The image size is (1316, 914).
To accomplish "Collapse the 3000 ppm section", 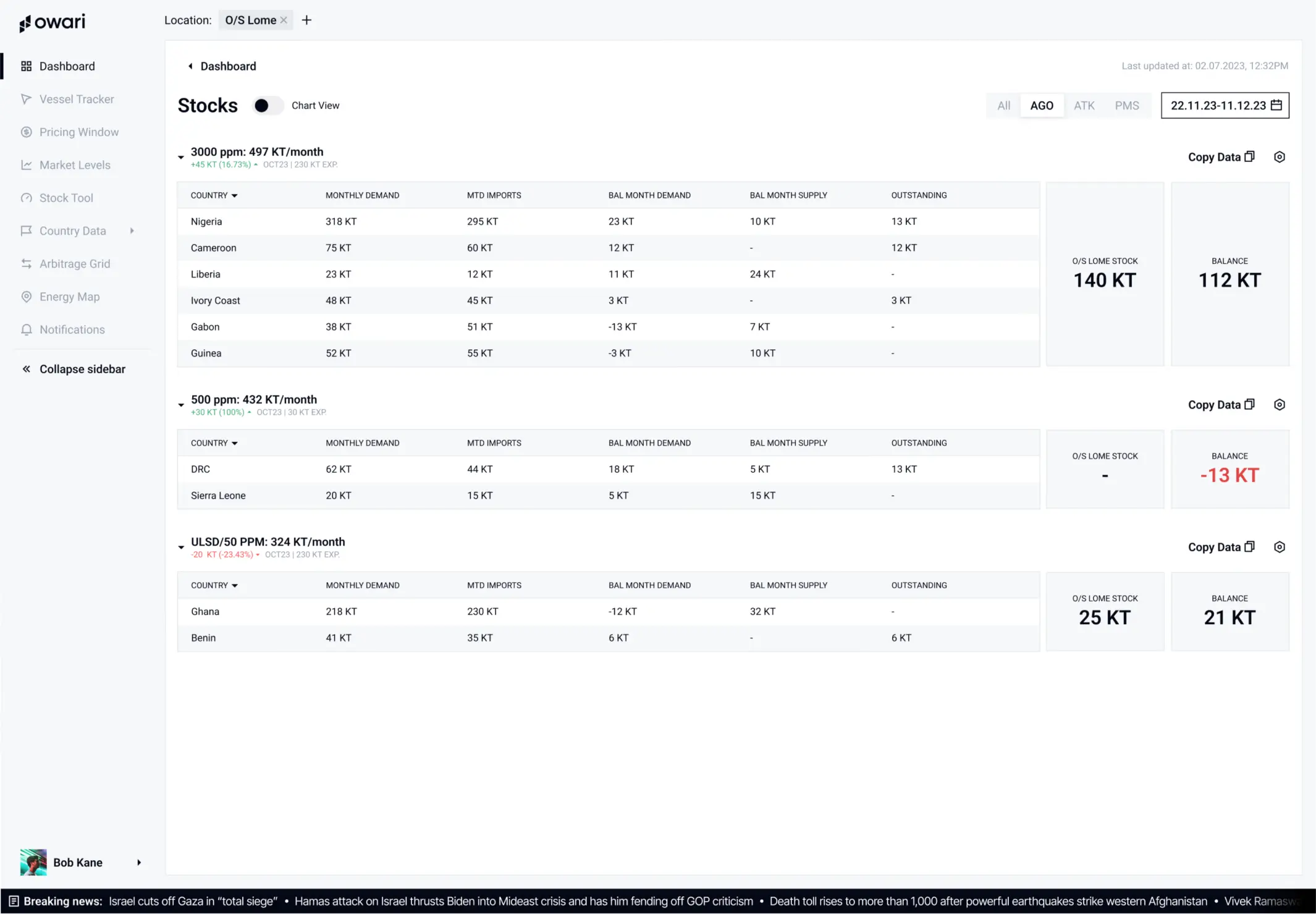I will tap(181, 158).
